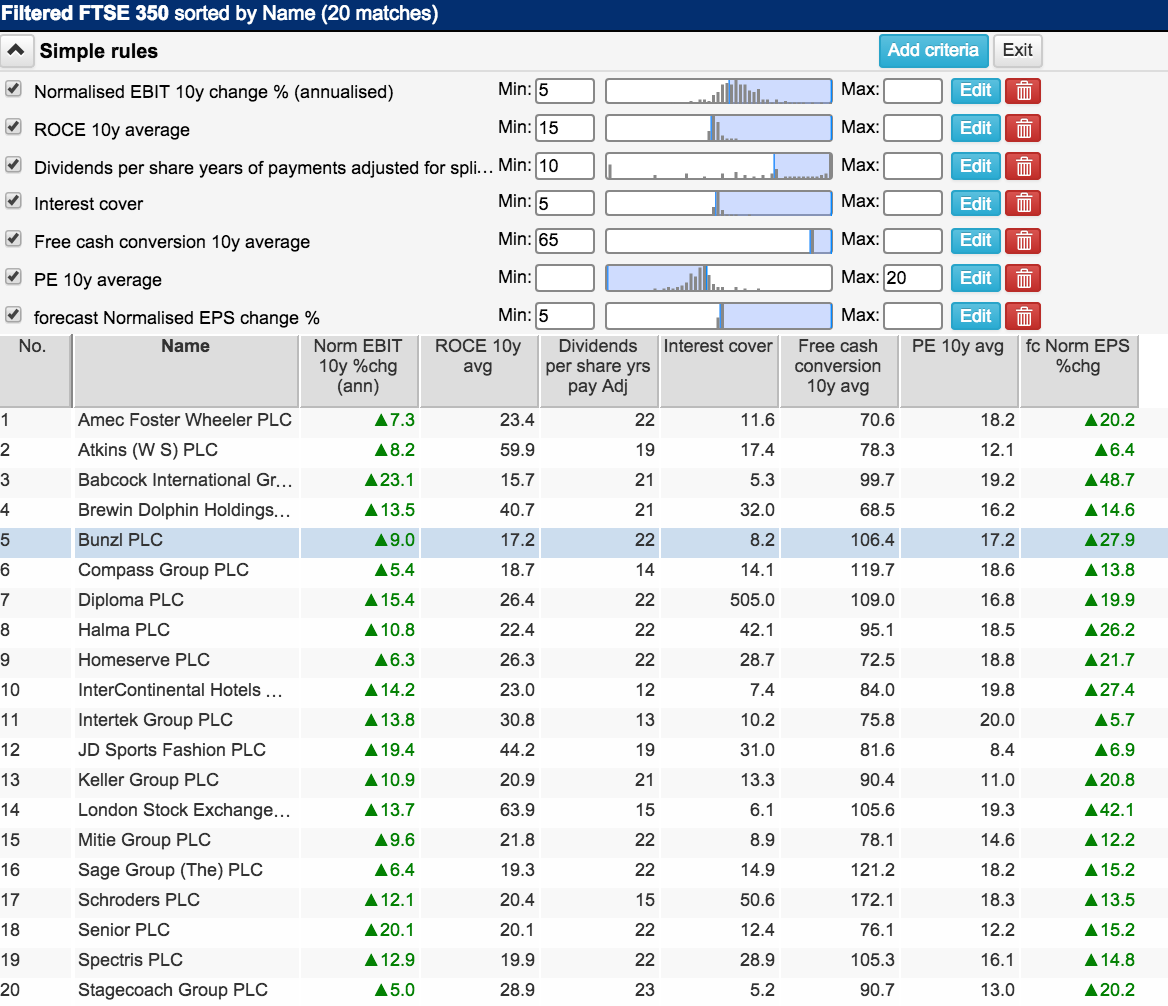Delete the PE 10y average rule
The width and height of the screenshot is (1168, 1006).
pyautogui.click(x=1023, y=278)
